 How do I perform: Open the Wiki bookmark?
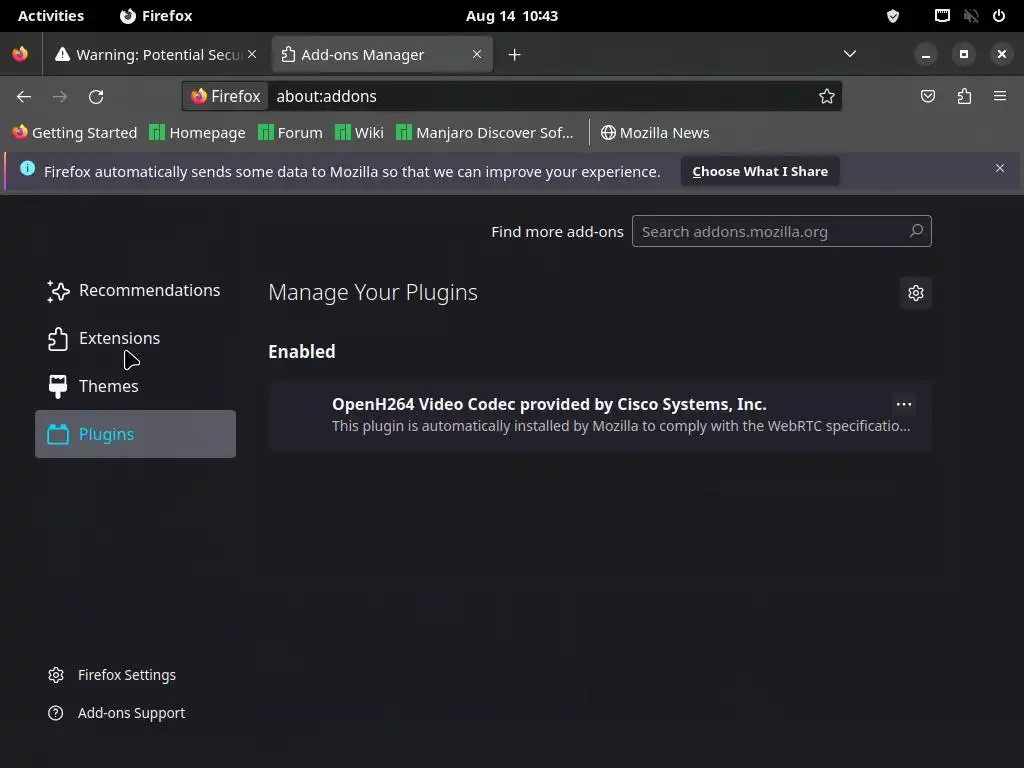pyautogui.click(x=359, y=133)
